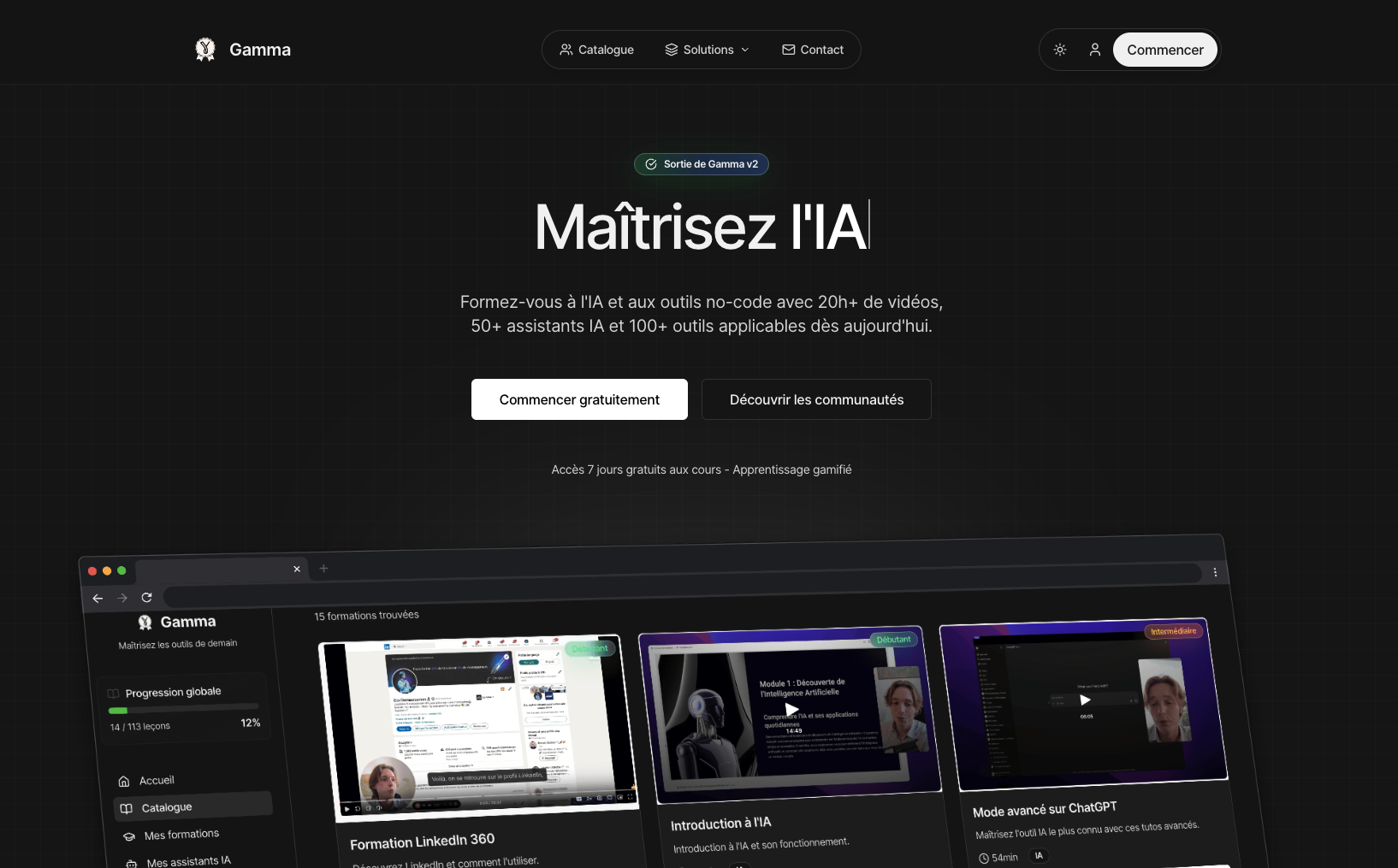Click the graduation cap icon beside 'Mes formations'
1398x868 pixels.
tap(129, 836)
